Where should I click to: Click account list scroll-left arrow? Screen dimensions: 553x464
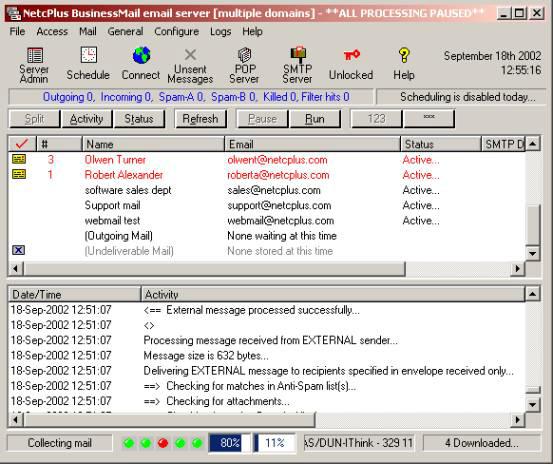pos(15,269)
